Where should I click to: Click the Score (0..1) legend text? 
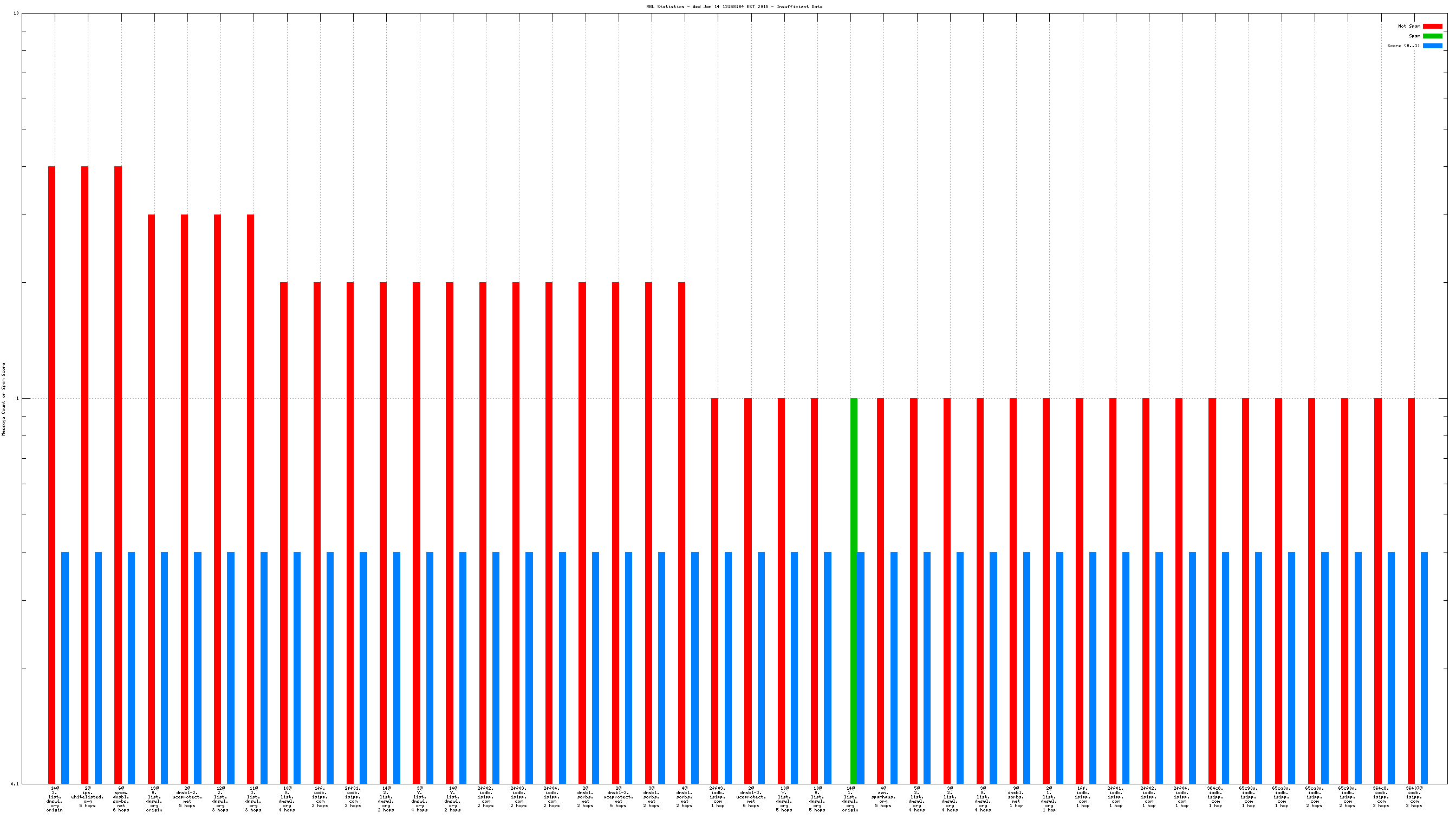tap(1403, 46)
